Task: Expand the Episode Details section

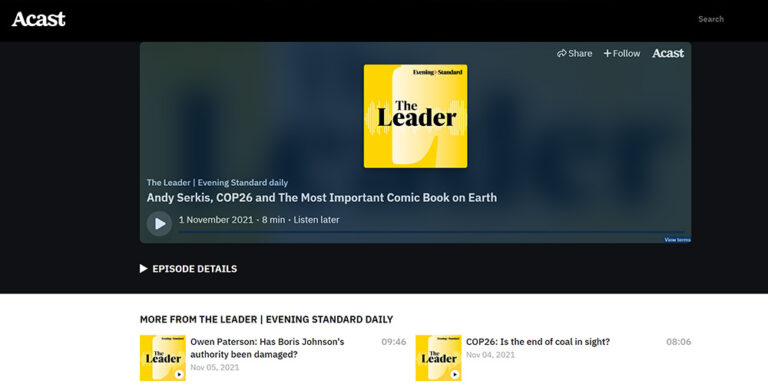Action: [x=189, y=269]
